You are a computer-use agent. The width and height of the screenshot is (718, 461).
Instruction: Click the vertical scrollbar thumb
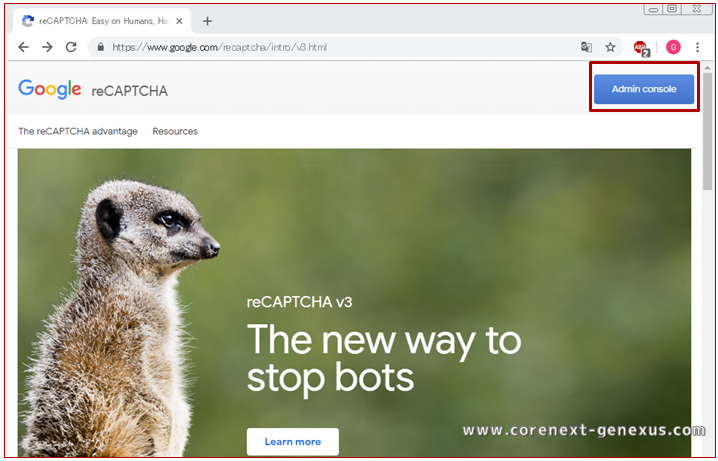click(708, 130)
